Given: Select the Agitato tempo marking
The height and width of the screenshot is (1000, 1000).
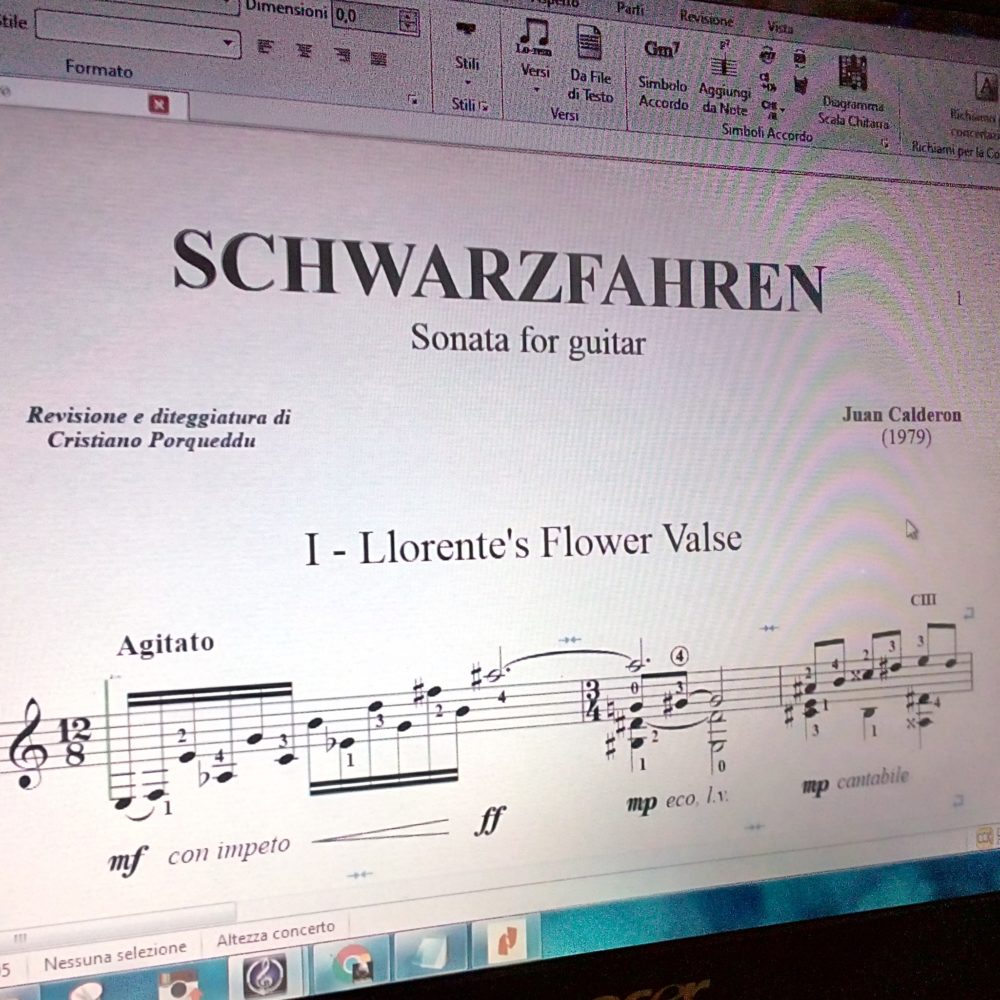Looking at the screenshot, I should pyautogui.click(x=165, y=643).
